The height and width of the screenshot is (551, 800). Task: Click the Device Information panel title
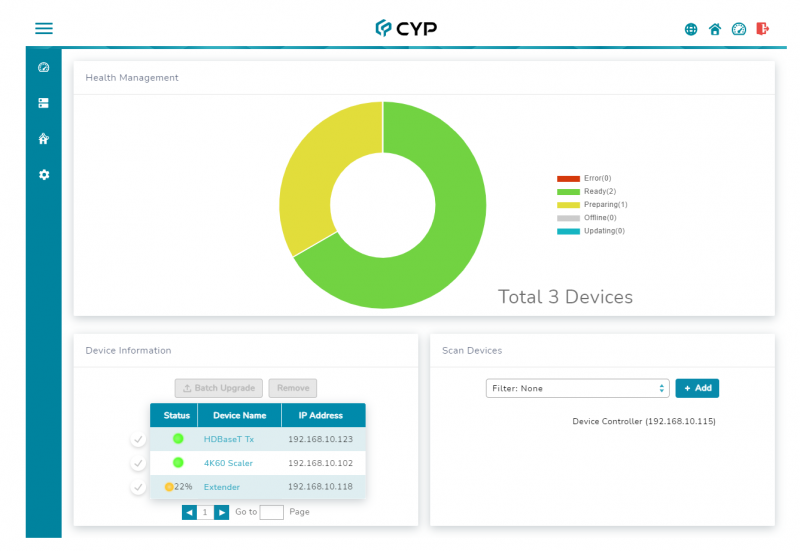click(128, 350)
